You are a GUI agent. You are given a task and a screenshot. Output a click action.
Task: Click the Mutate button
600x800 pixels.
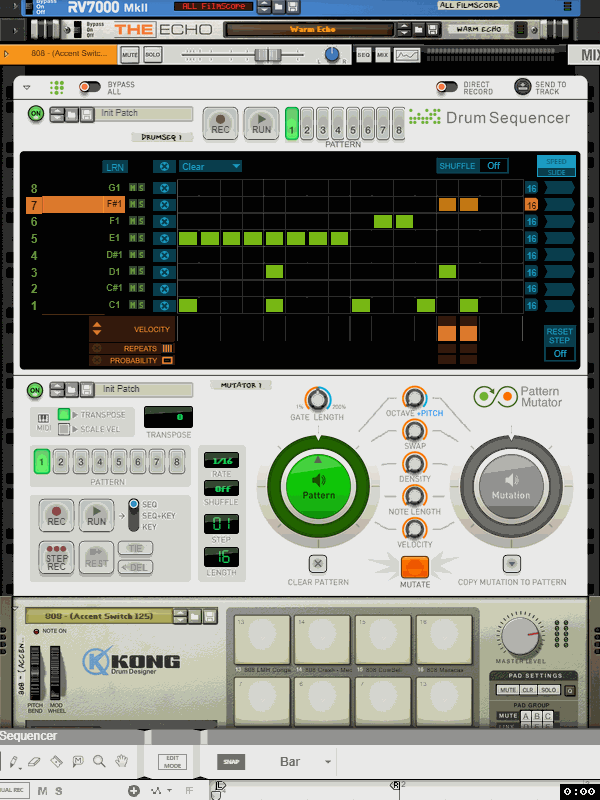coord(414,566)
